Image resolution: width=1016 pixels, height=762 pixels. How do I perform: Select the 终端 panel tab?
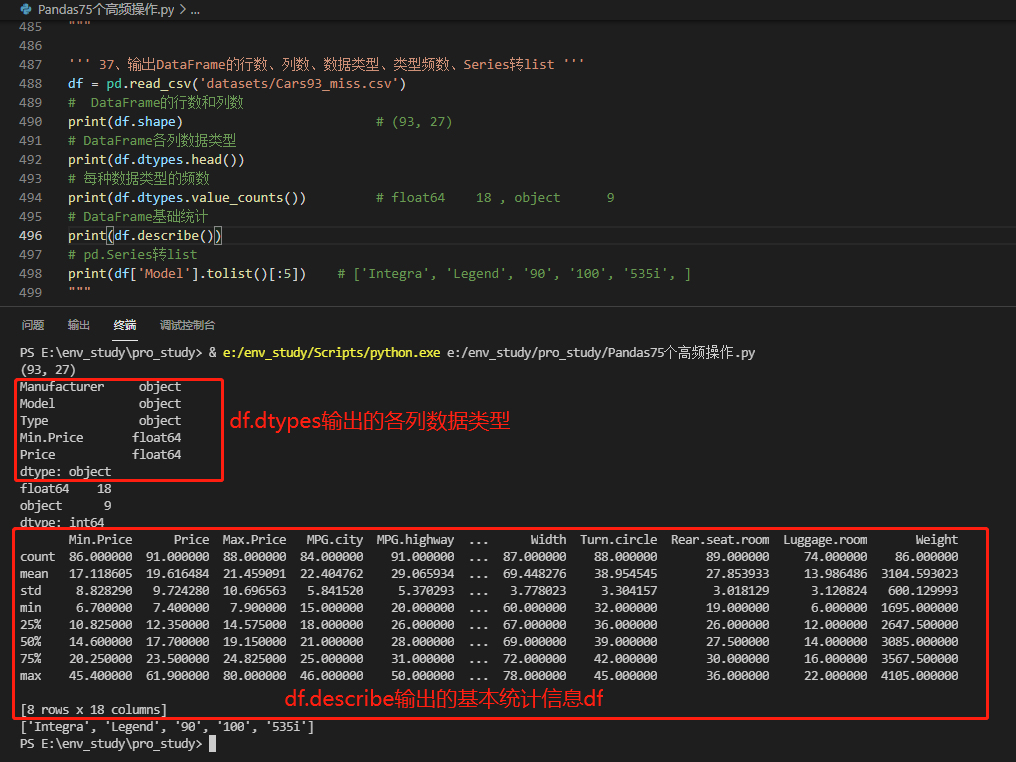coord(125,325)
